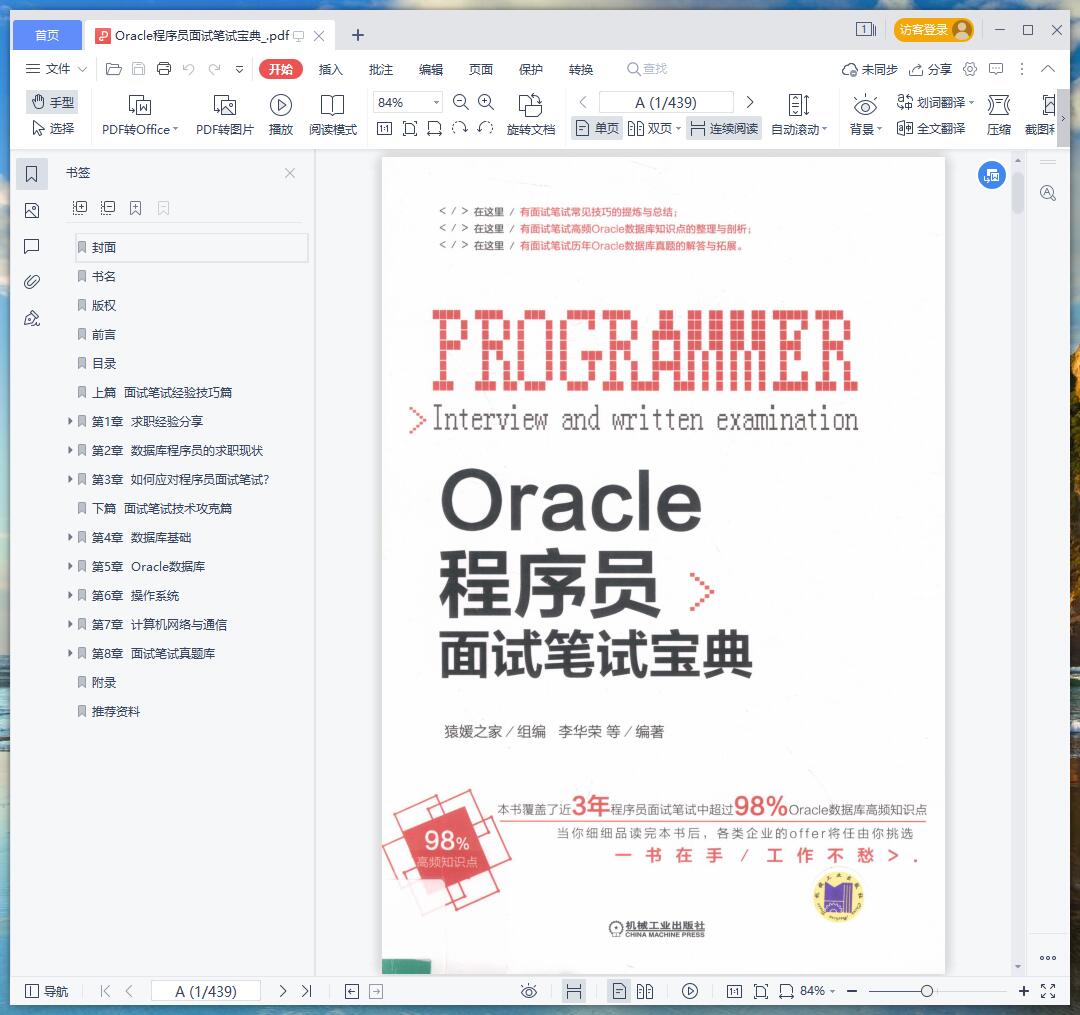This screenshot has height=1015, width=1080.
Task: Open the comments panel in the left sidebar
Action: (x=32, y=246)
